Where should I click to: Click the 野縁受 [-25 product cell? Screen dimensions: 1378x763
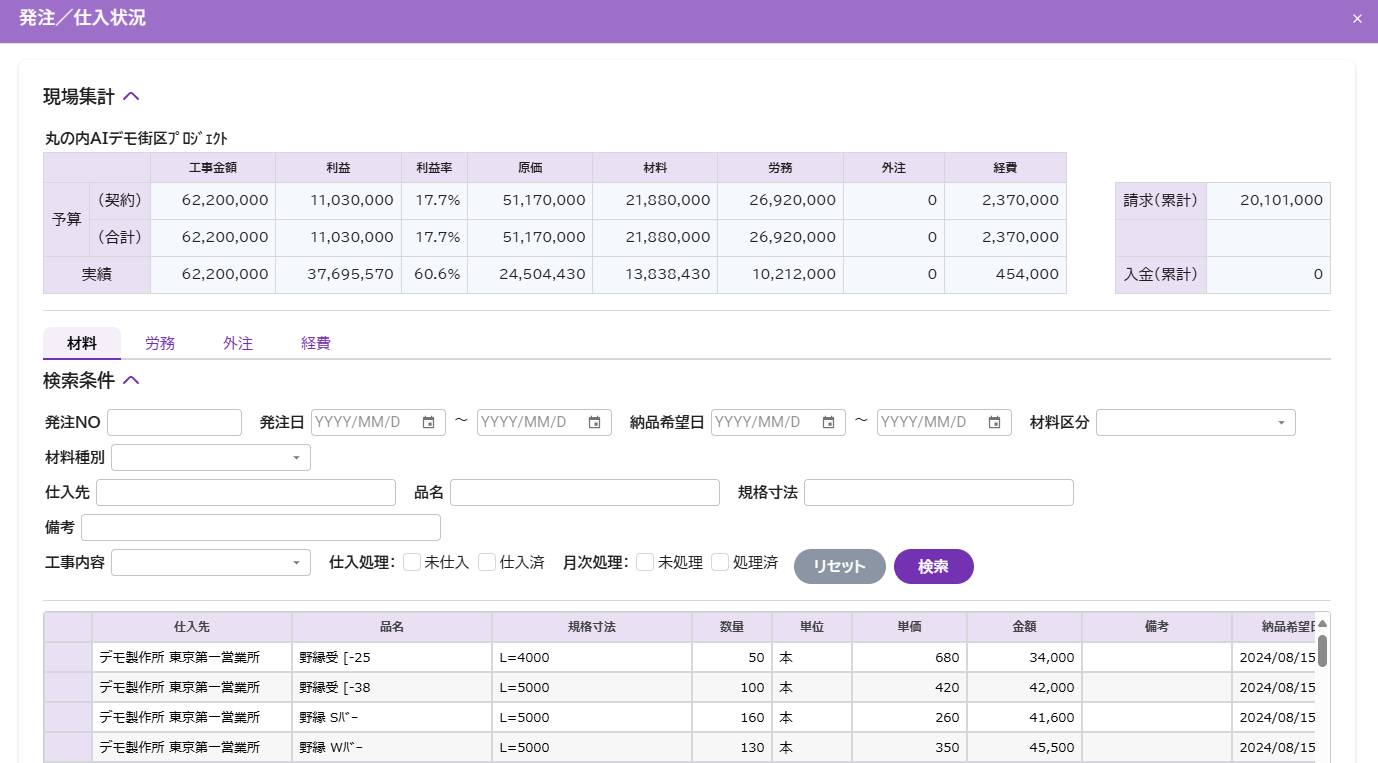click(392, 658)
